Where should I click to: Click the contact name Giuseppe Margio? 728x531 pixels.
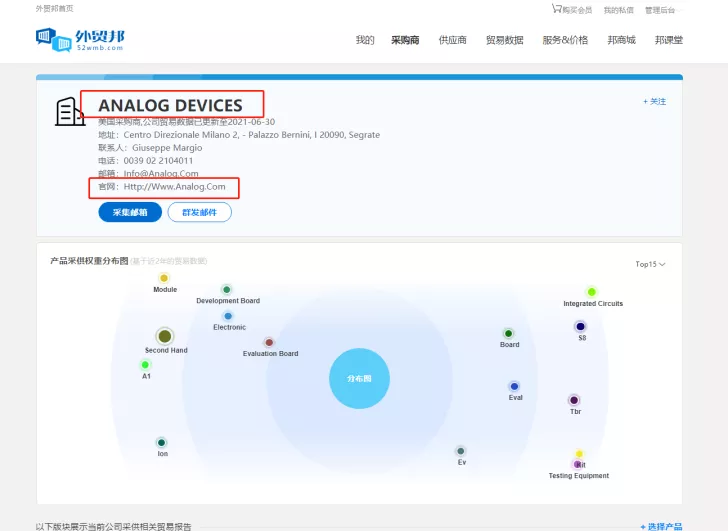pyautogui.click(x=167, y=148)
